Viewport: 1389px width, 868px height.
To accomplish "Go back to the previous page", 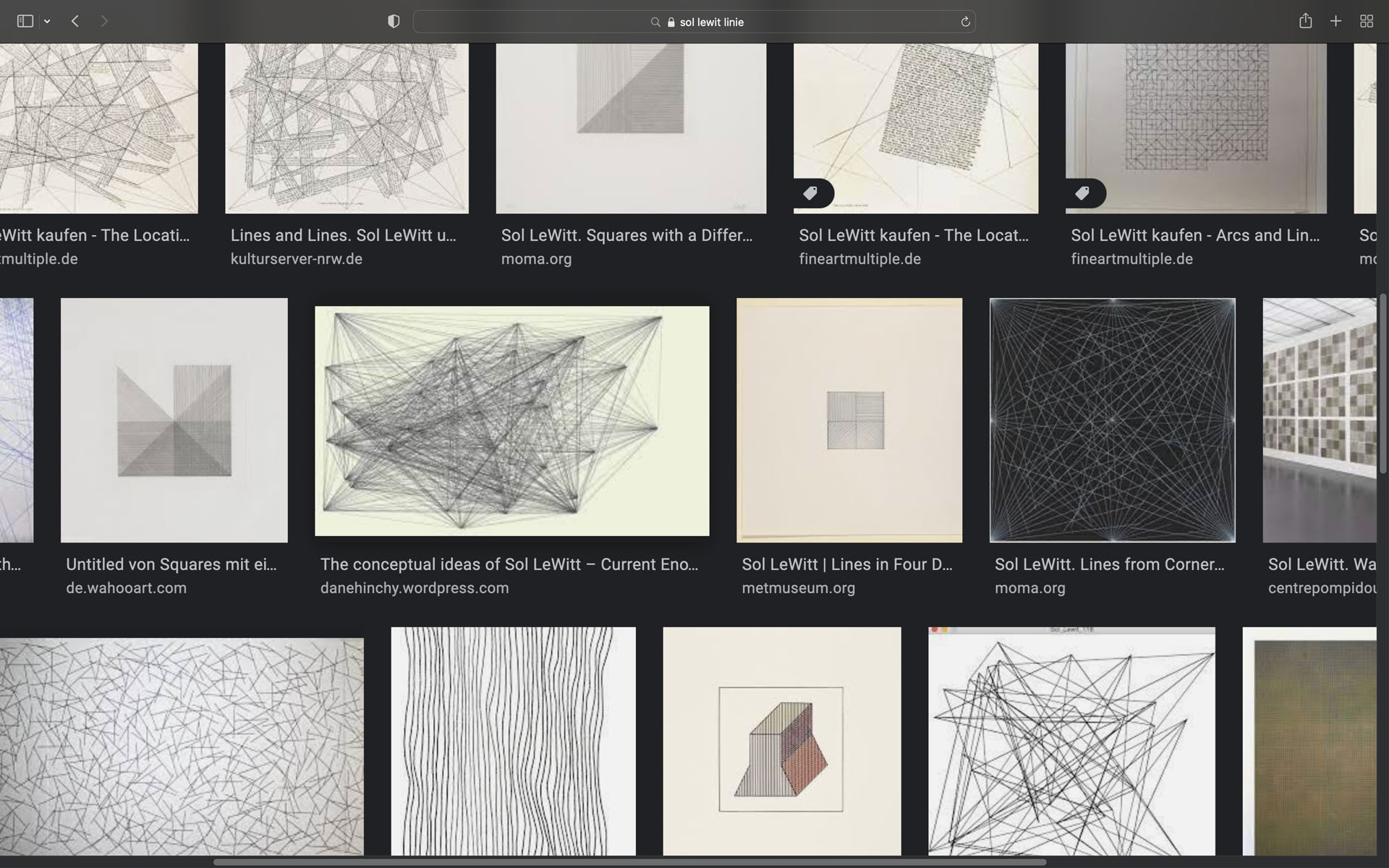I will pyautogui.click(x=75, y=22).
